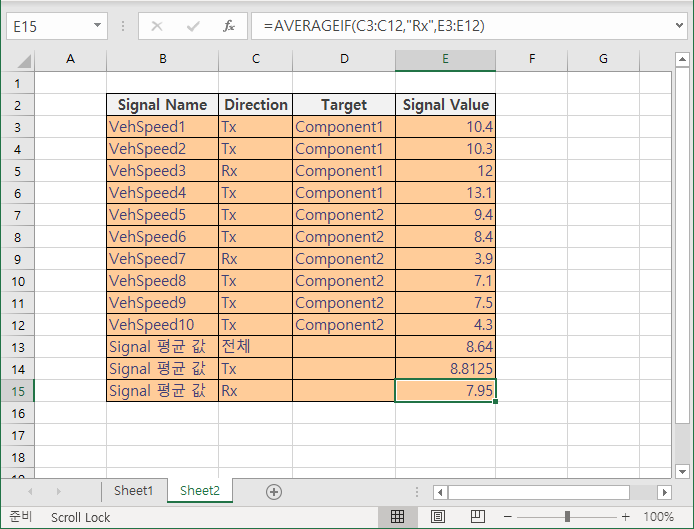Select the Tx average cell 8.8125
The width and height of the screenshot is (694, 529).
[x=445, y=369]
